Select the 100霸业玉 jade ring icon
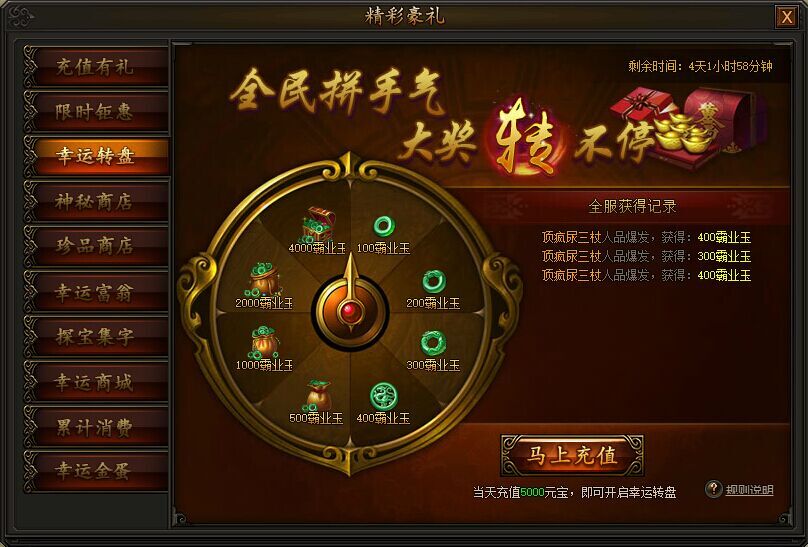This screenshot has height=547, width=808. 384,226
